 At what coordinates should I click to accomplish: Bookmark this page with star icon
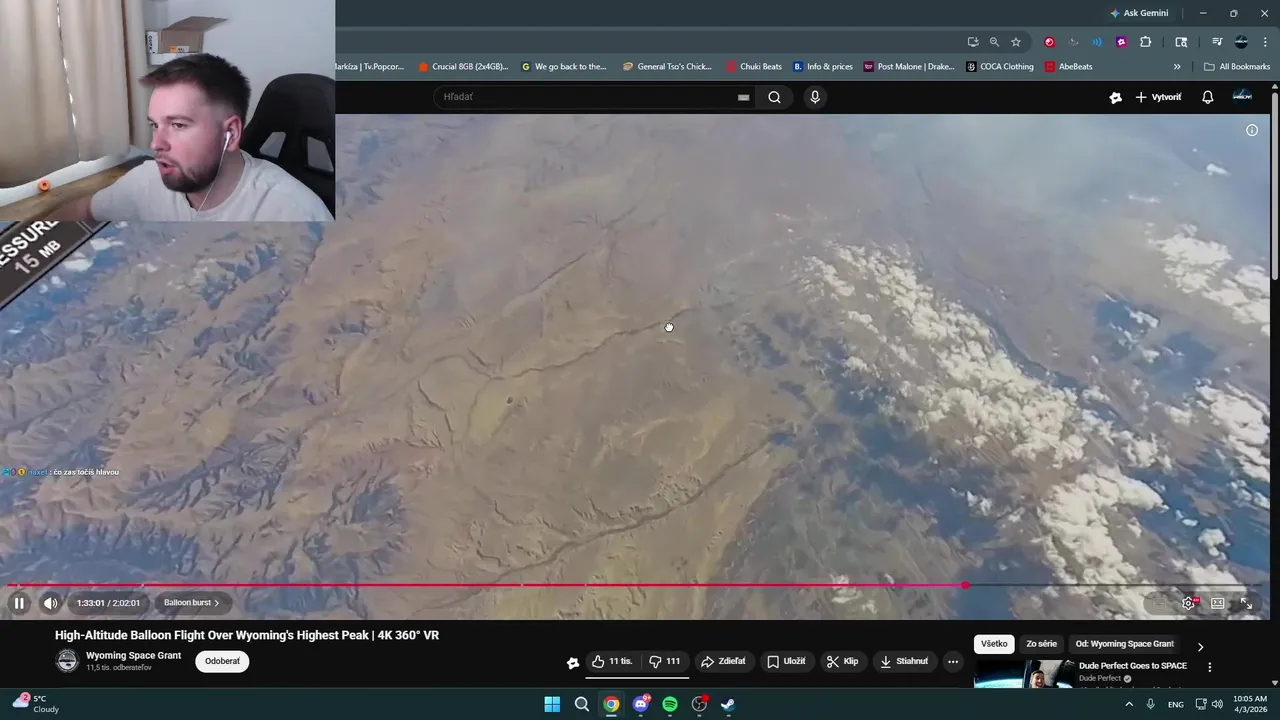pyautogui.click(x=1016, y=42)
